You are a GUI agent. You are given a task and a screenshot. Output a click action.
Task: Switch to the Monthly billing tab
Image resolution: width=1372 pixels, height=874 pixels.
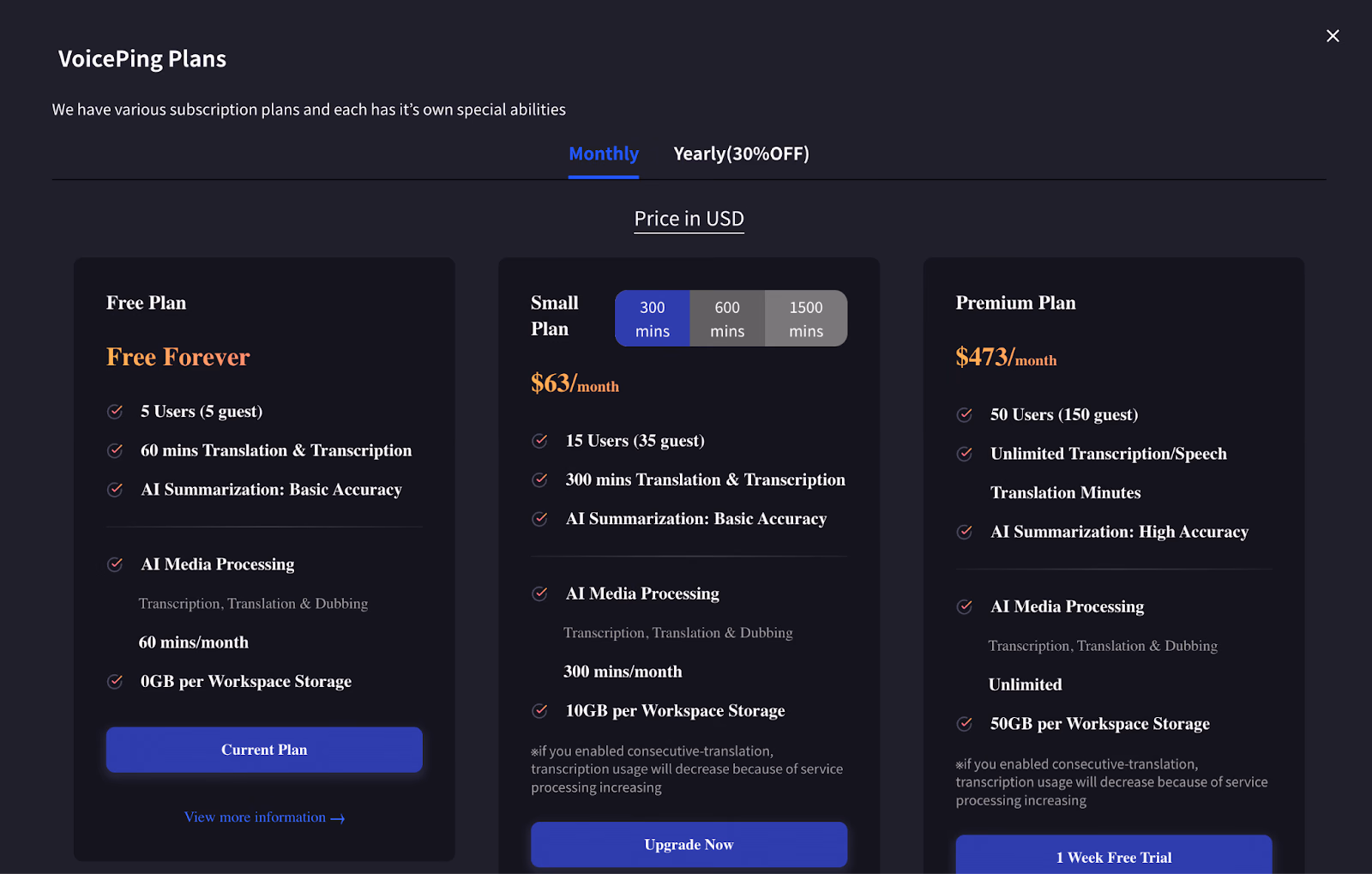click(604, 154)
